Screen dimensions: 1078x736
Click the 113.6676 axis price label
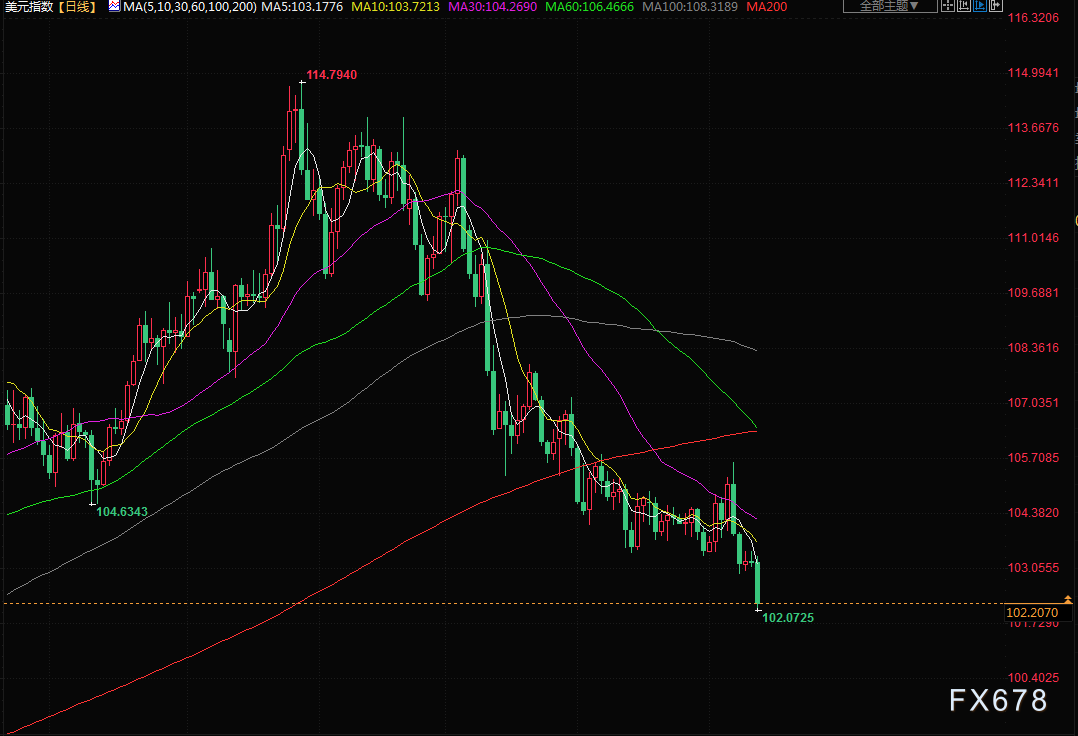[x=1033, y=128]
